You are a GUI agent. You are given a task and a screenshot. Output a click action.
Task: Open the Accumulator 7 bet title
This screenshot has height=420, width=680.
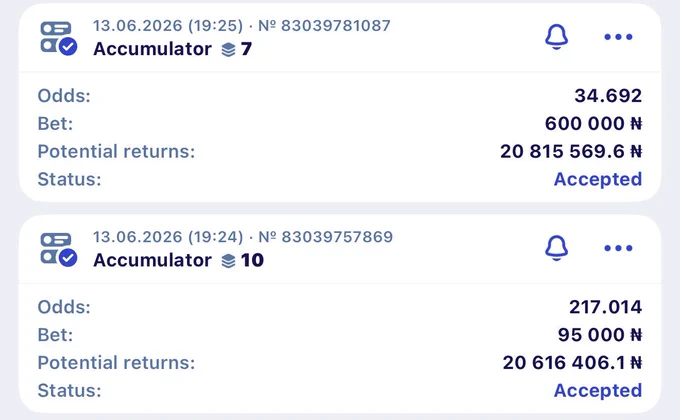[x=173, y=49]
